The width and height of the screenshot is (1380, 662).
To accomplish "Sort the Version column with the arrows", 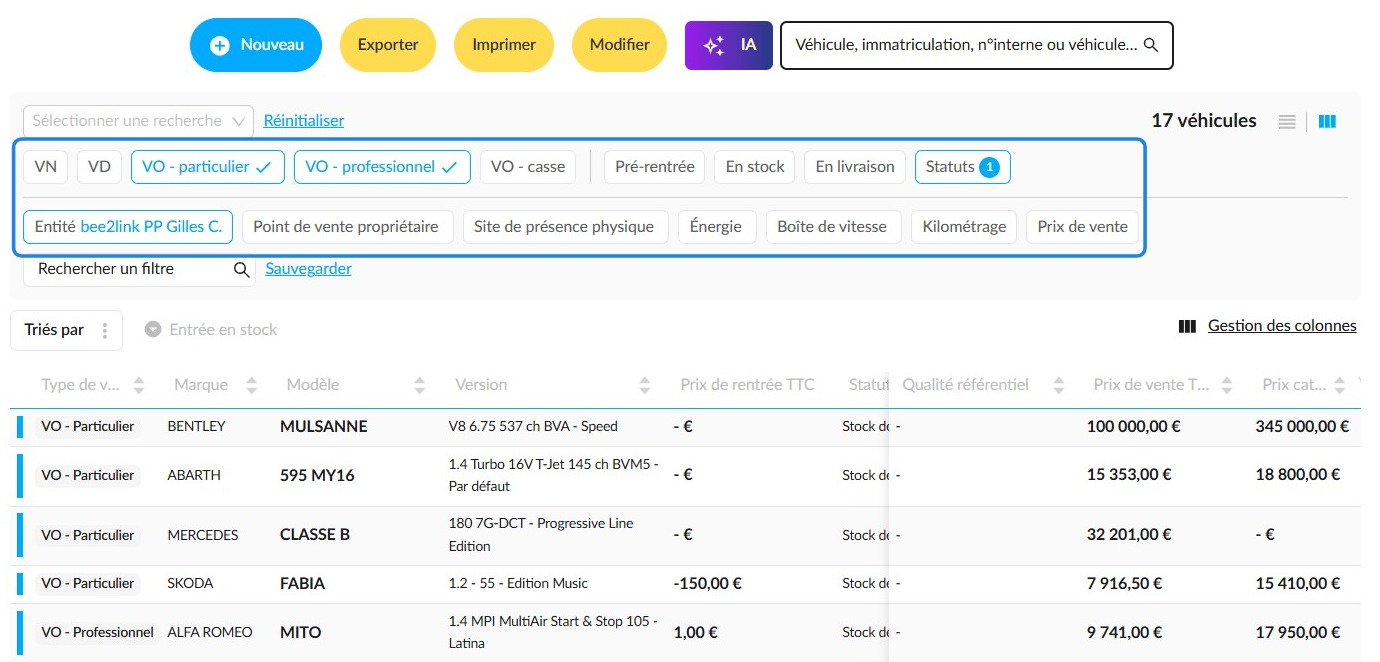I will coord(645,385).
